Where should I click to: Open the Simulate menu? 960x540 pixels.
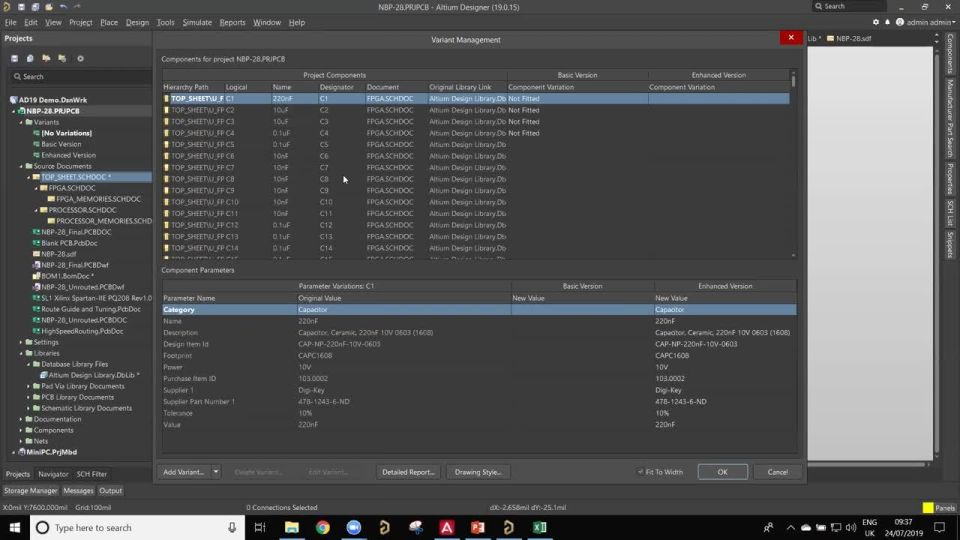(197, 22)
